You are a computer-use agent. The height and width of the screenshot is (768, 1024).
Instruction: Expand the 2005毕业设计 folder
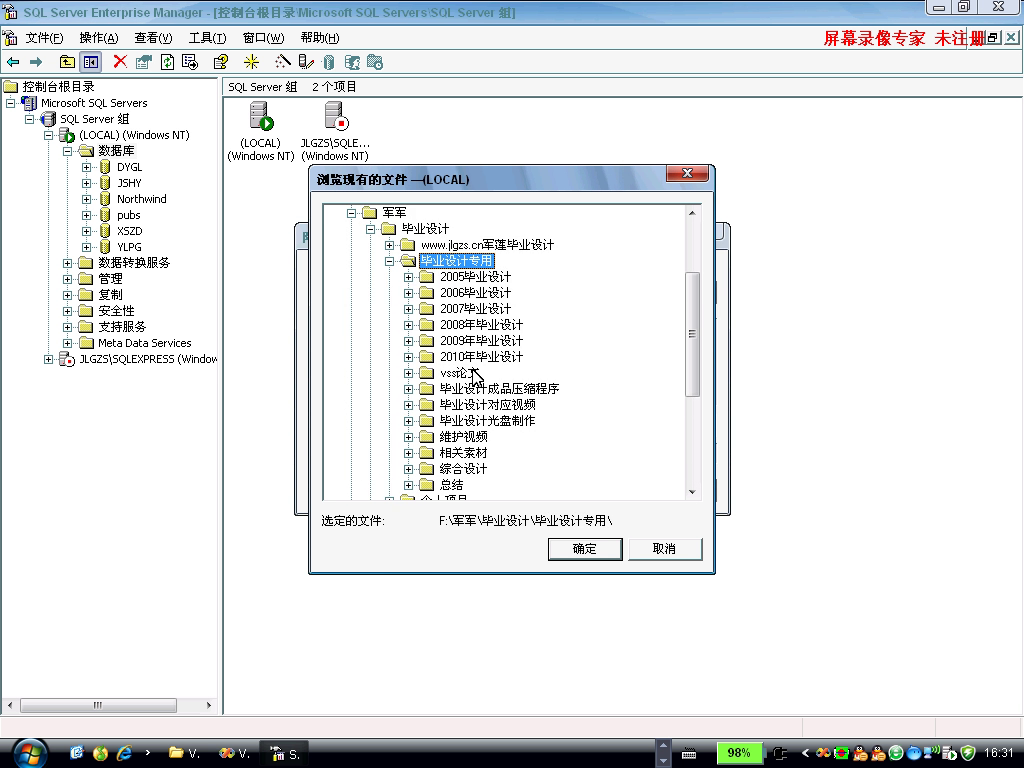coord(409,277)
